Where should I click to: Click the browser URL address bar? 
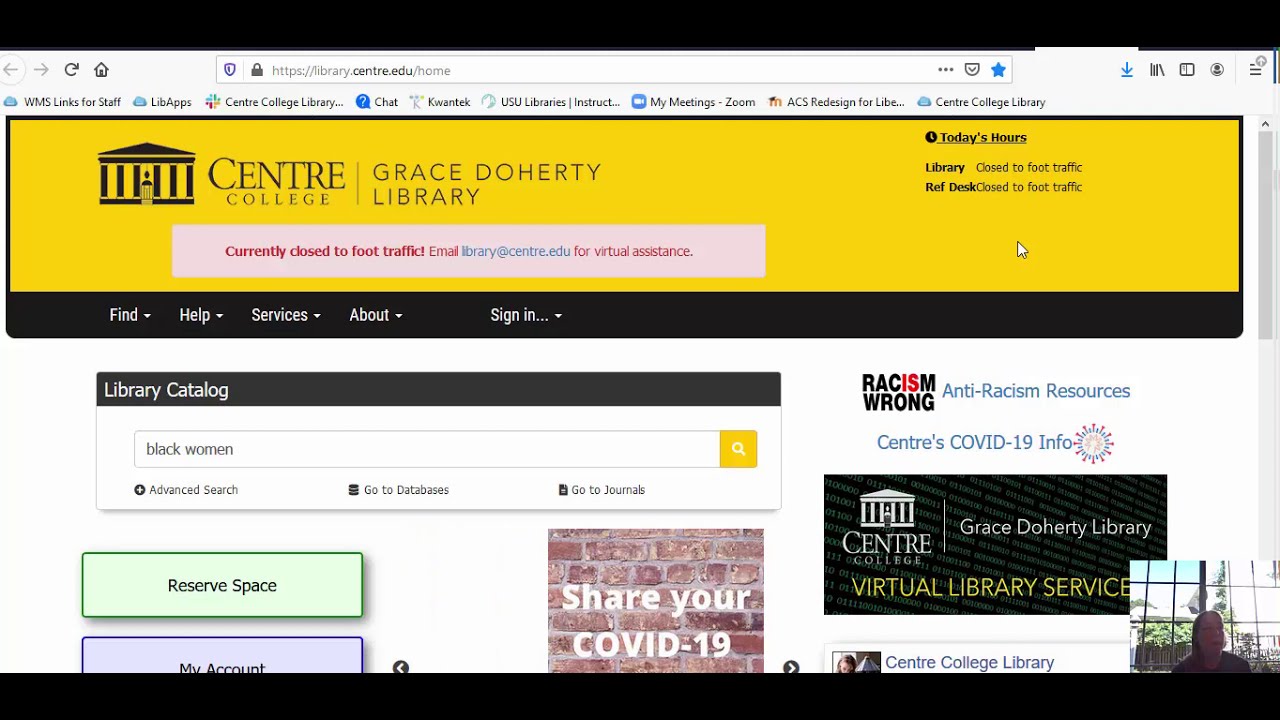pos(600,70)
